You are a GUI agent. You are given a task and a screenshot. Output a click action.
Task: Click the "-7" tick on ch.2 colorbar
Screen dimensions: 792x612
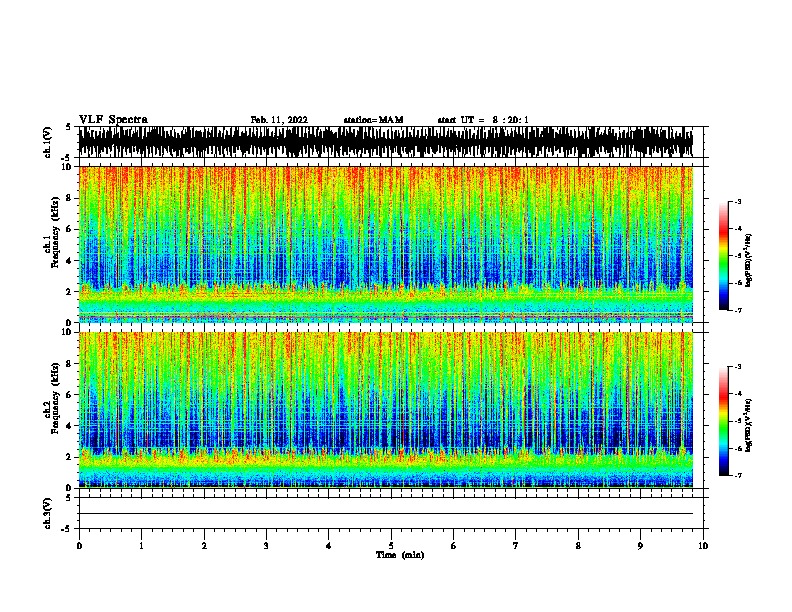(x=737, y=475)
